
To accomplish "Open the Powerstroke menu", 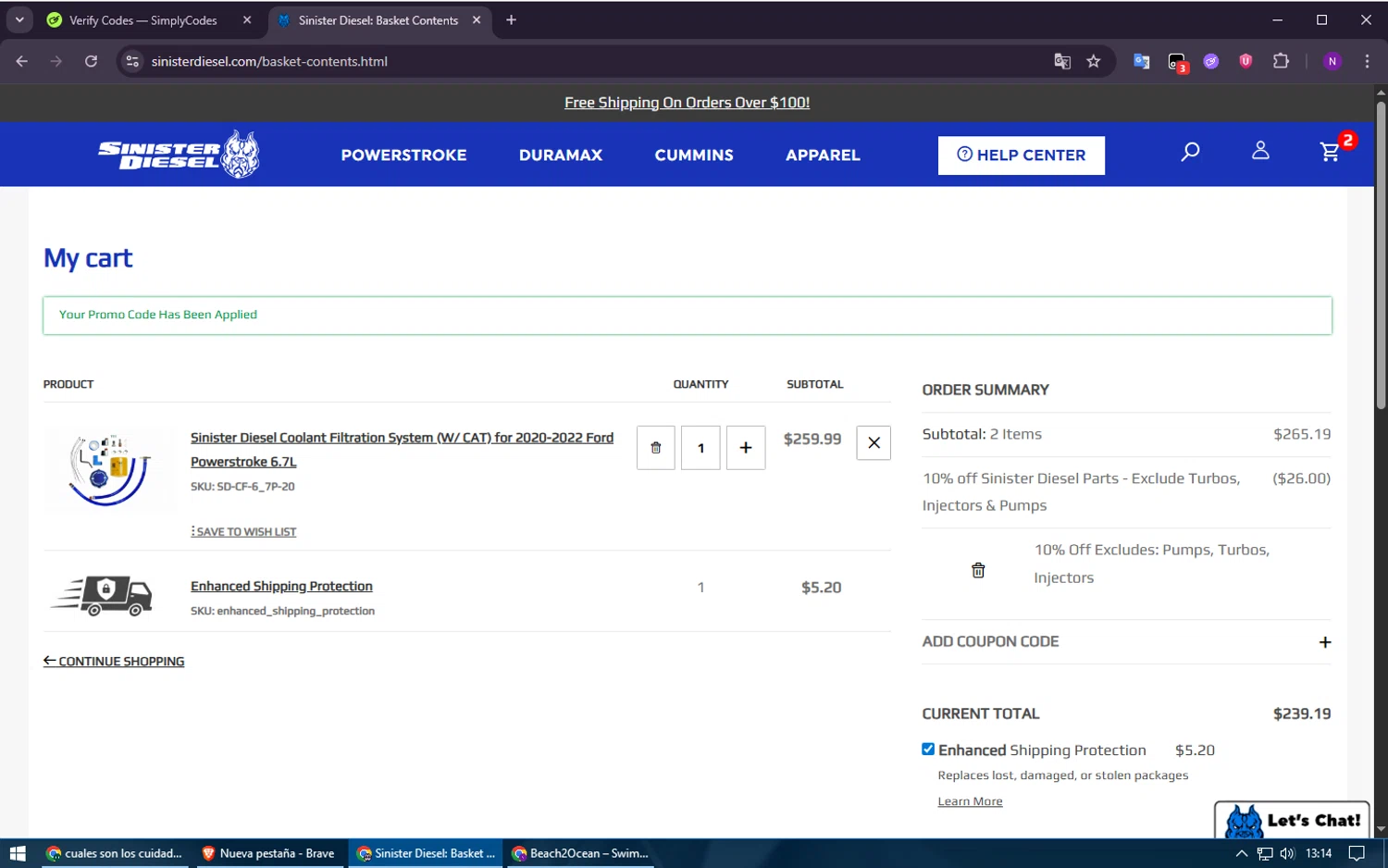I will click(x=403, y=155).
